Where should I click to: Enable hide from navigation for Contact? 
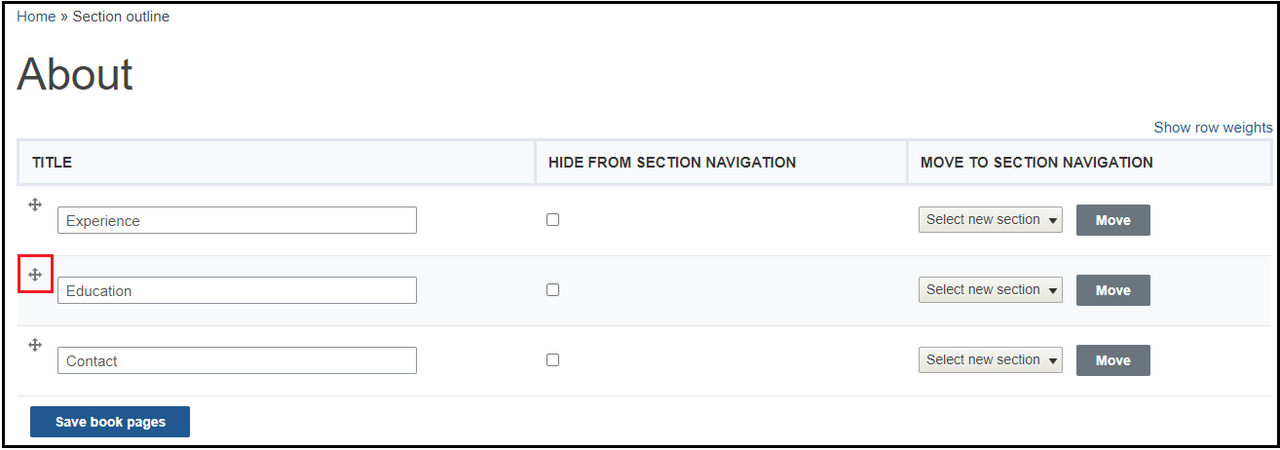[553, 360]
